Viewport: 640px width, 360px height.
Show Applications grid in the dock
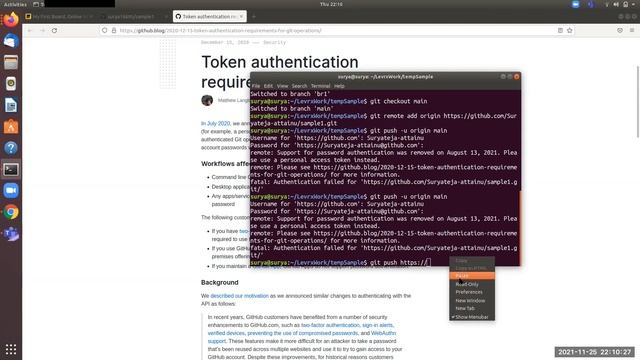[11, 349]
